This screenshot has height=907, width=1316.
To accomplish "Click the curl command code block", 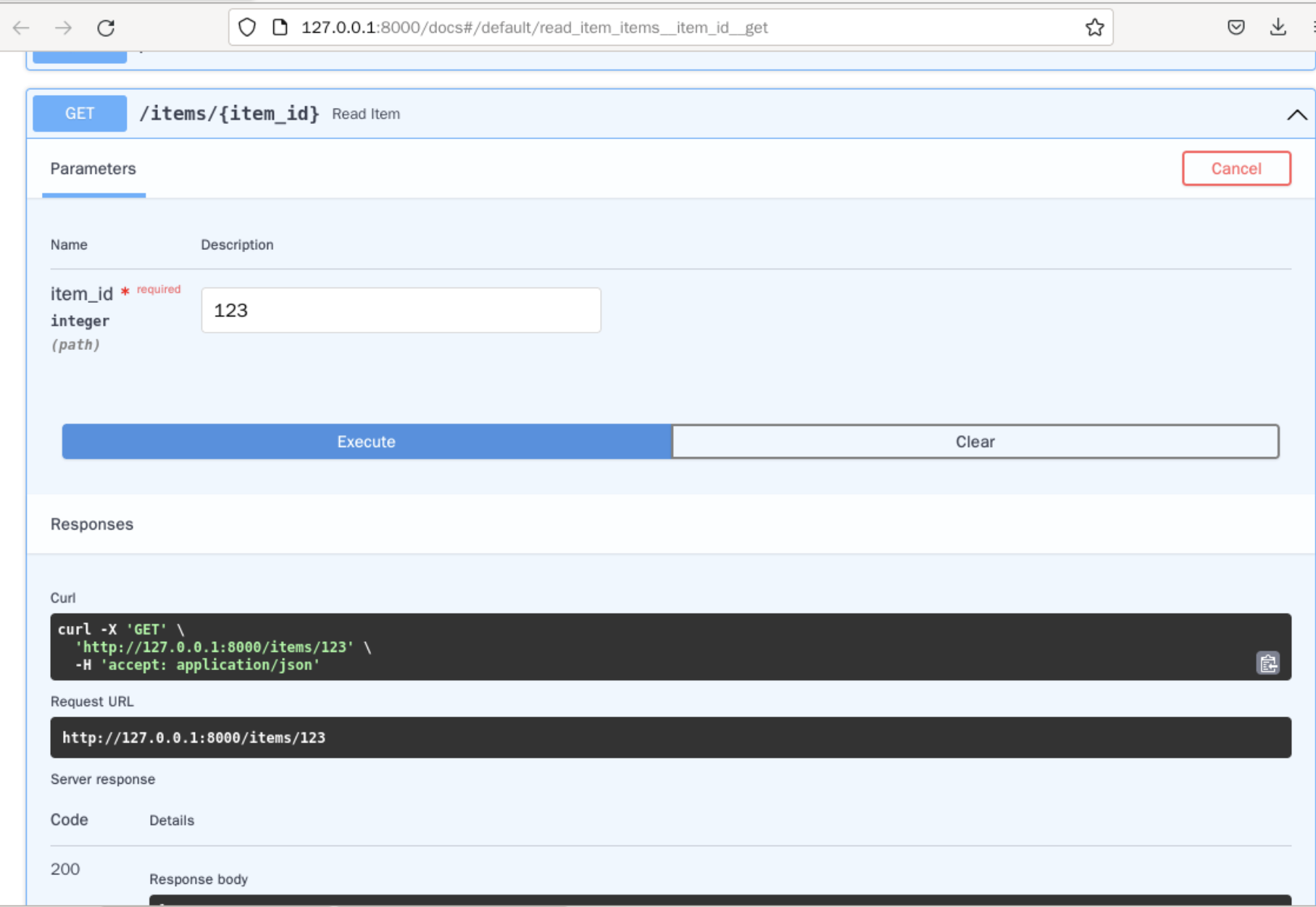I will click(x=670, y=647).
